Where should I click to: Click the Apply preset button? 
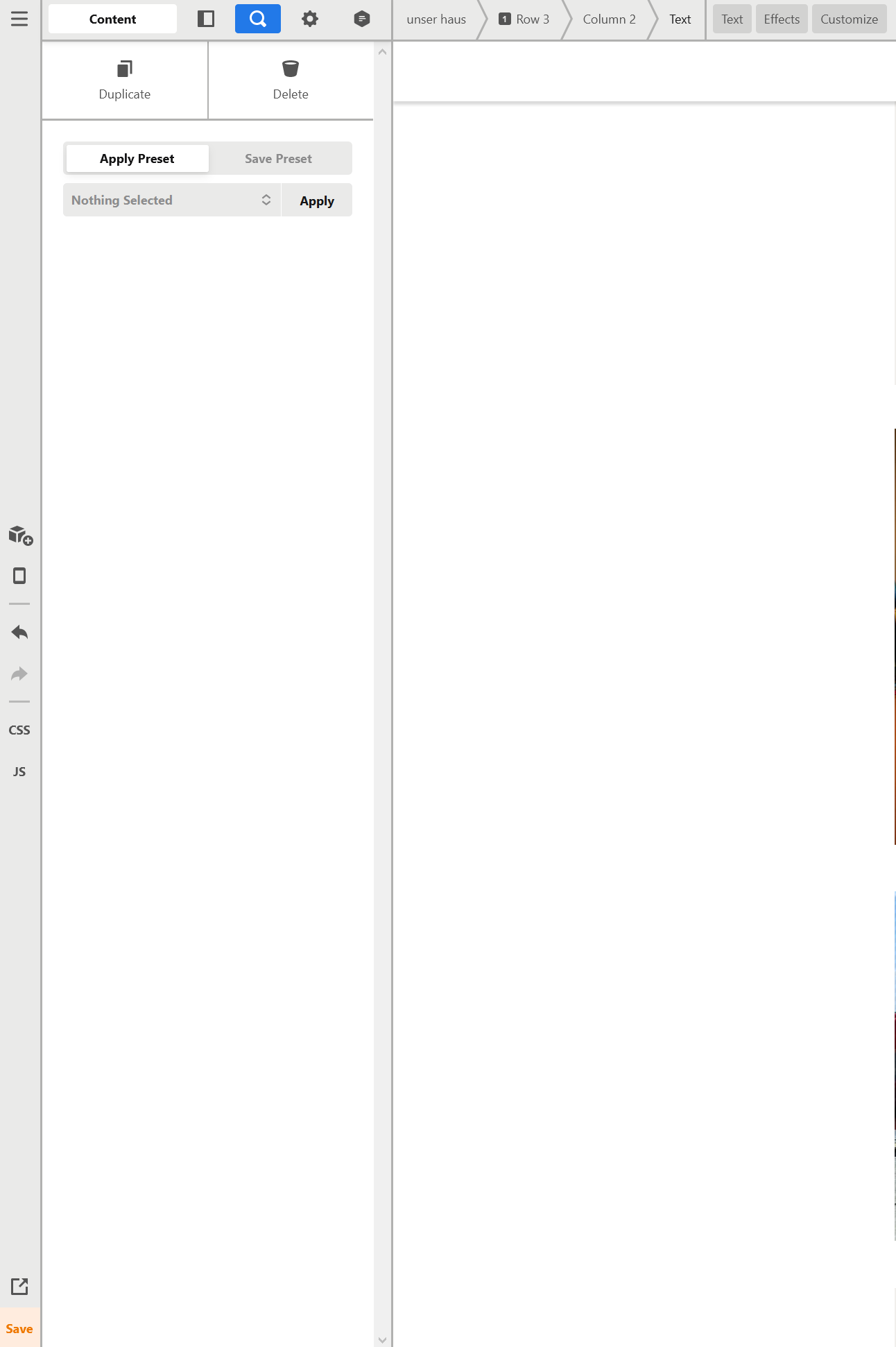tap(317, 200)
